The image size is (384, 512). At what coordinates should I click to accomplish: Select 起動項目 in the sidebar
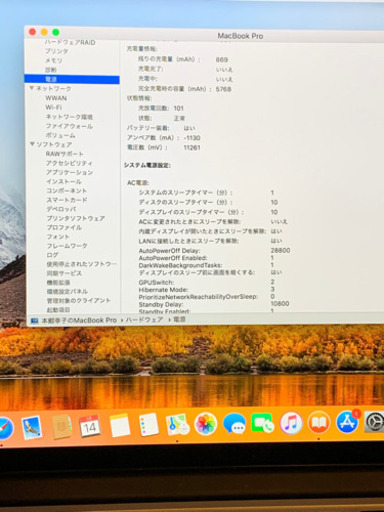(x=58, y=310)
